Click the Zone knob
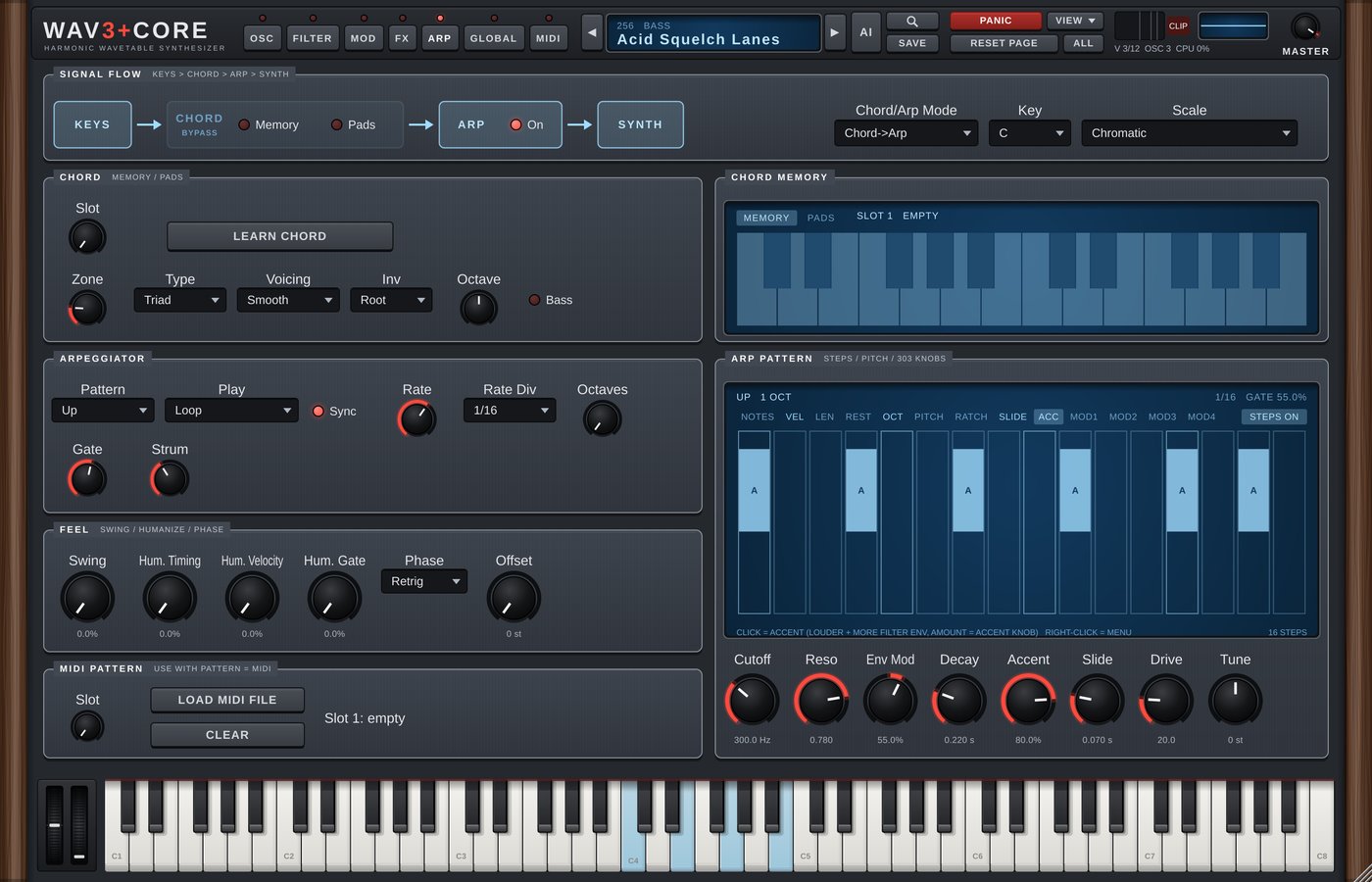The image size is (1372, 882). [87, 309]
